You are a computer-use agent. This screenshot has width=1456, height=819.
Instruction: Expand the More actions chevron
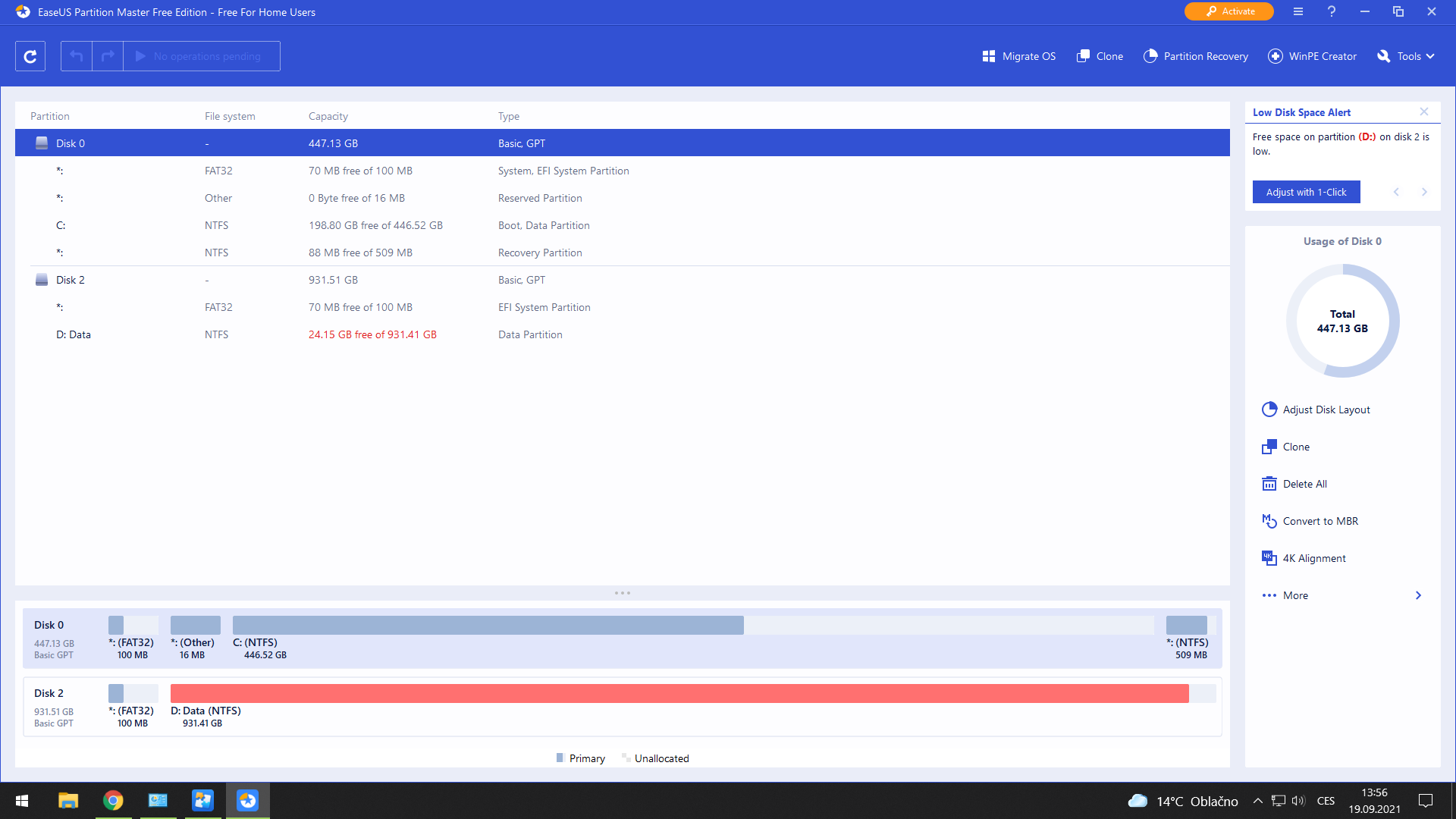[1417, 595]
